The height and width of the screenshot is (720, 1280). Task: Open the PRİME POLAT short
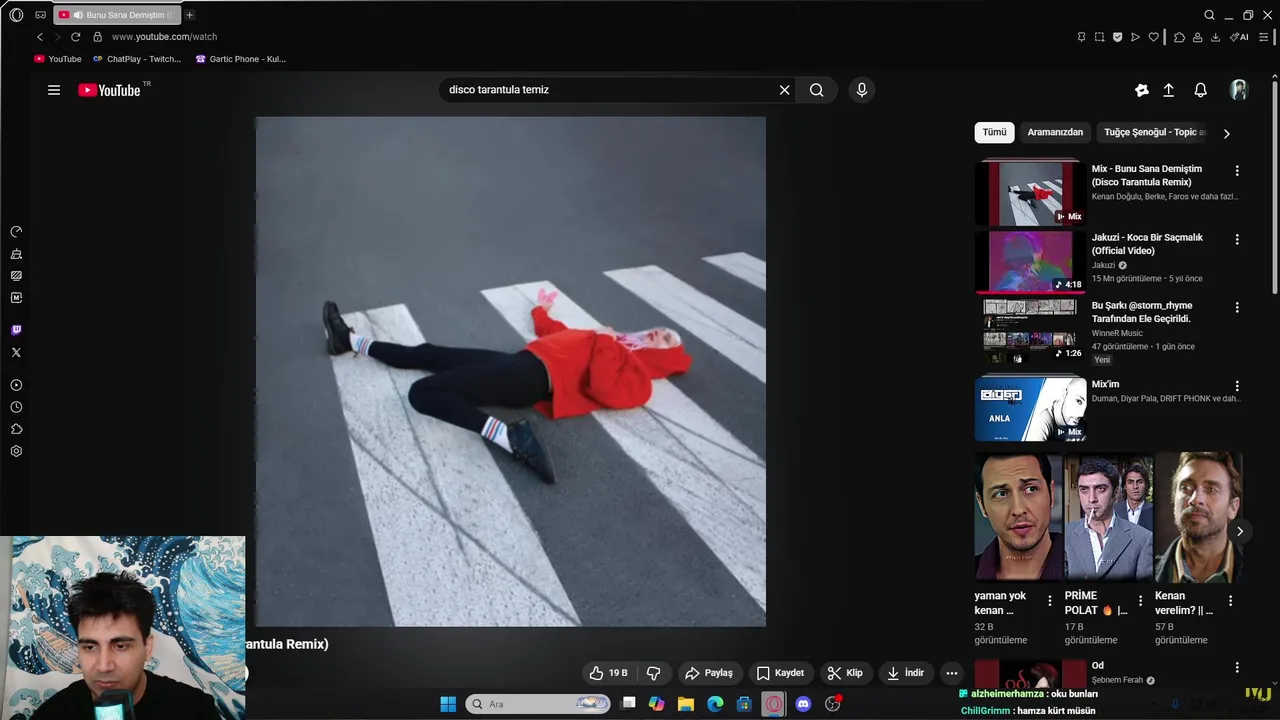1108,516
